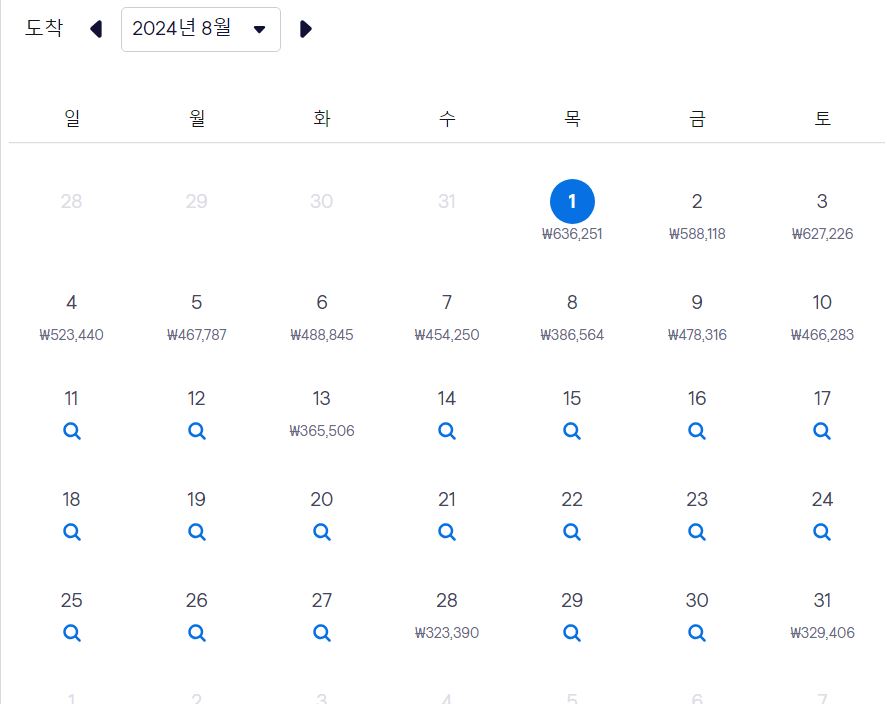Search price for August 18

pos(72,532)
